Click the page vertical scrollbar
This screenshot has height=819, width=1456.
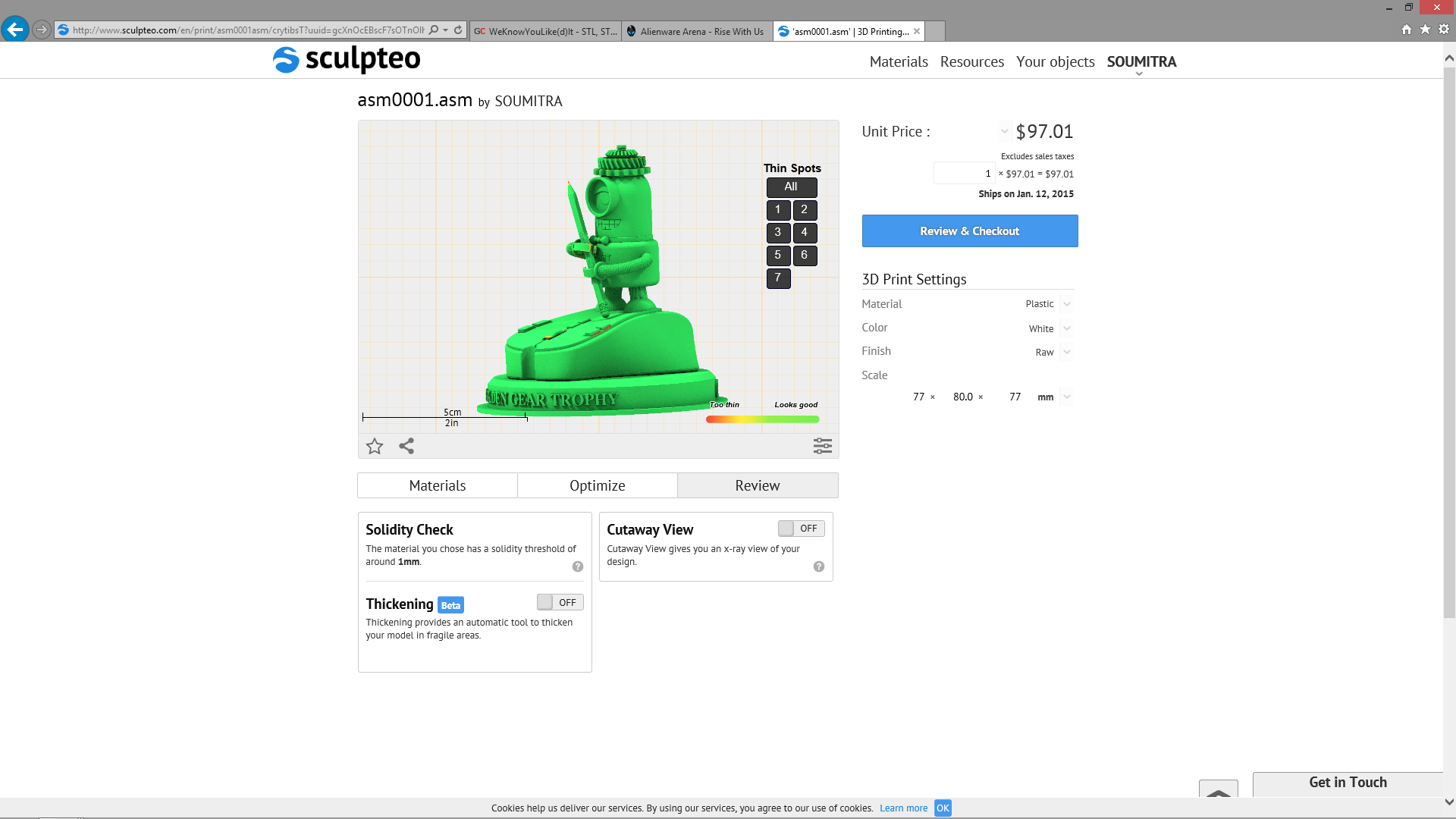click(x=1449, y=341)
